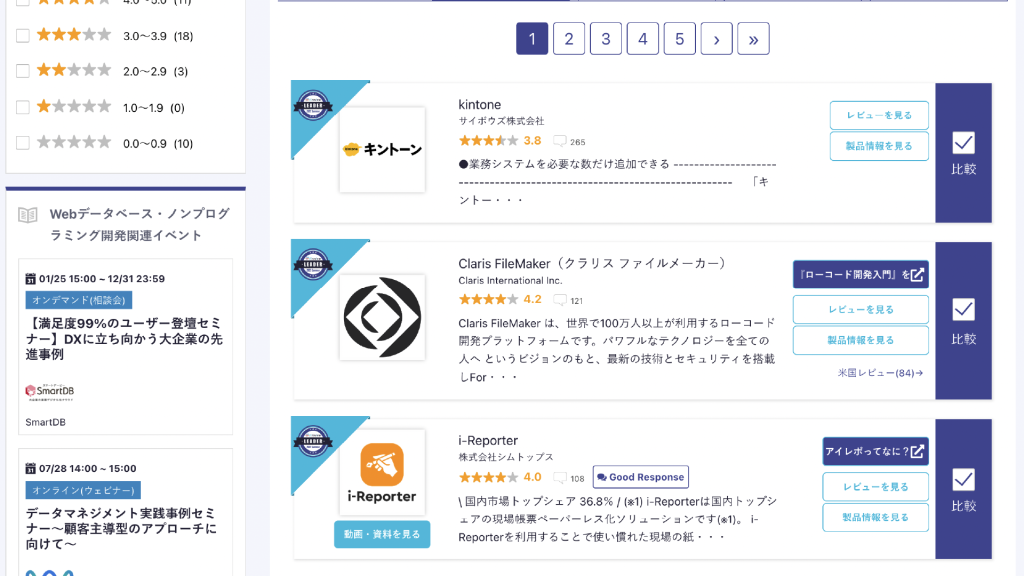
Task: Click vendor name サイボウズ株式会社
Action: 502,121
